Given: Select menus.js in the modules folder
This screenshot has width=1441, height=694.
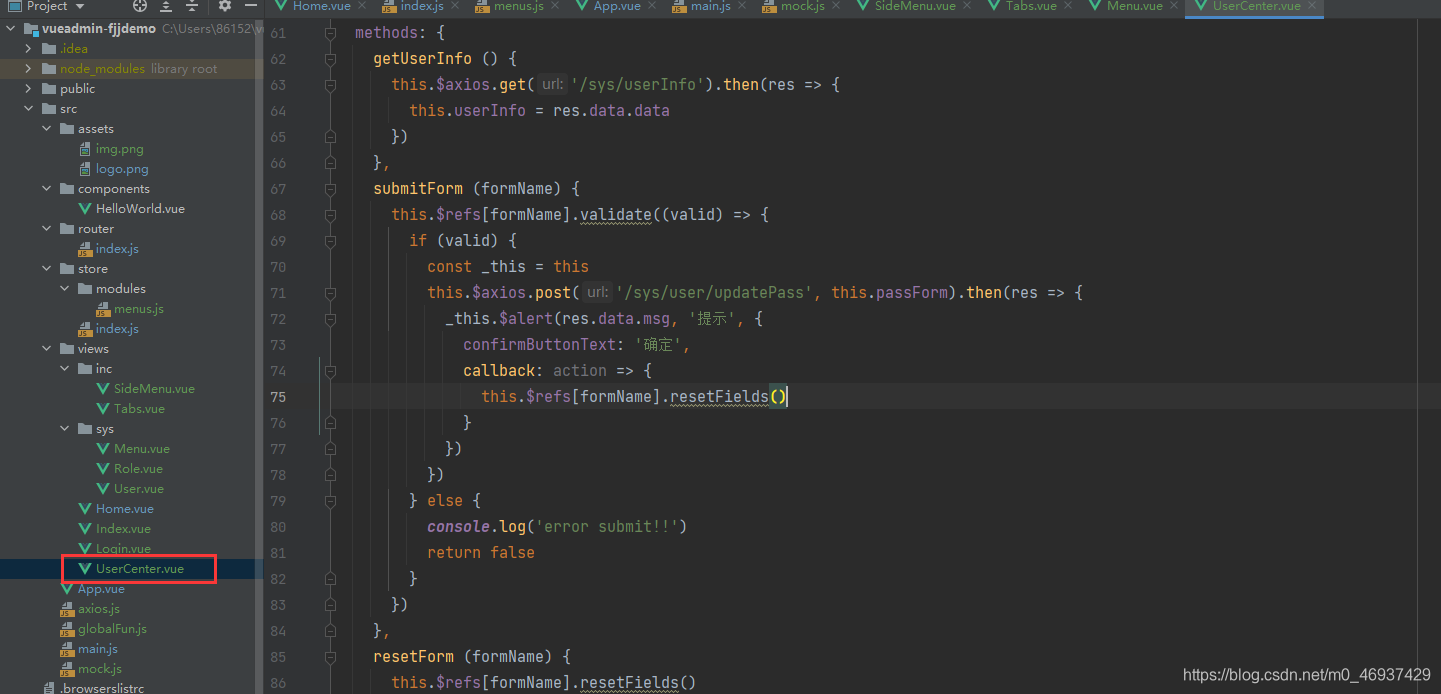Looking at the screenshot, I should click(x=138, y=309).
